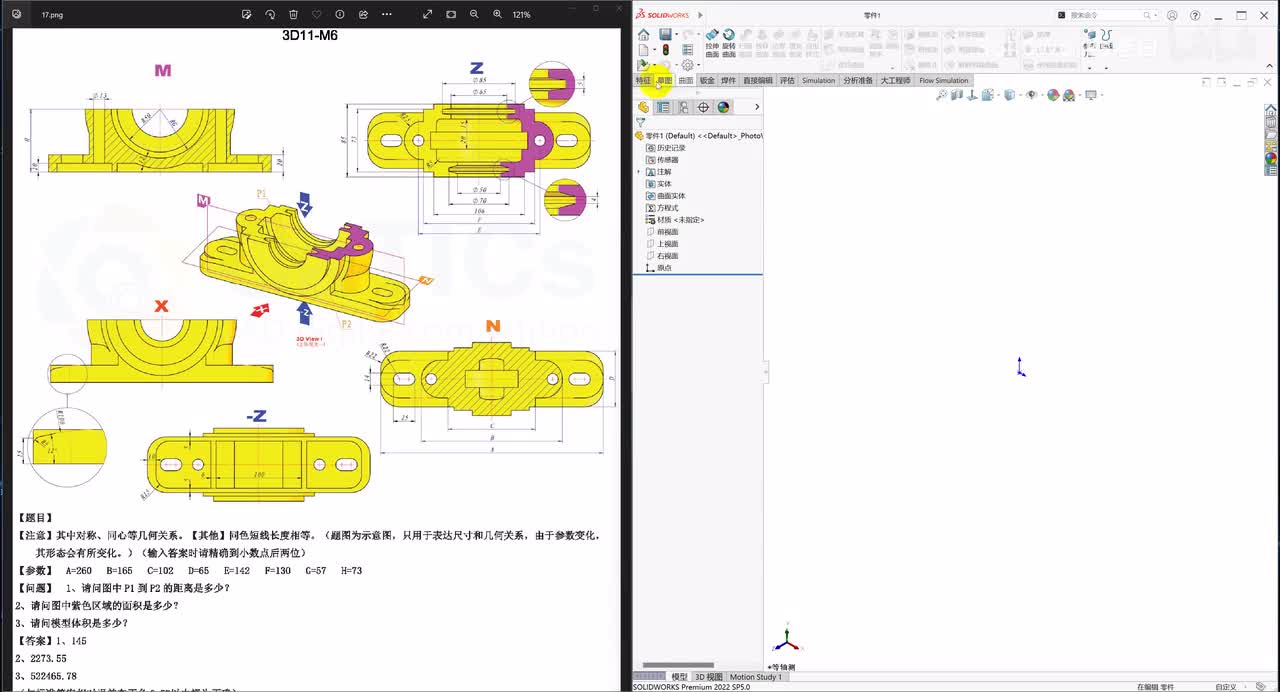Open the FeatureManager design tree tab
Screen dimensions: 1280x692
point(643,107)
